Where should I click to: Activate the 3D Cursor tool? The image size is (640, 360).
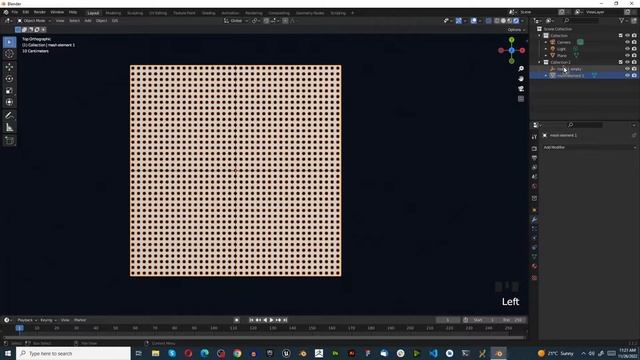point(9,54)
